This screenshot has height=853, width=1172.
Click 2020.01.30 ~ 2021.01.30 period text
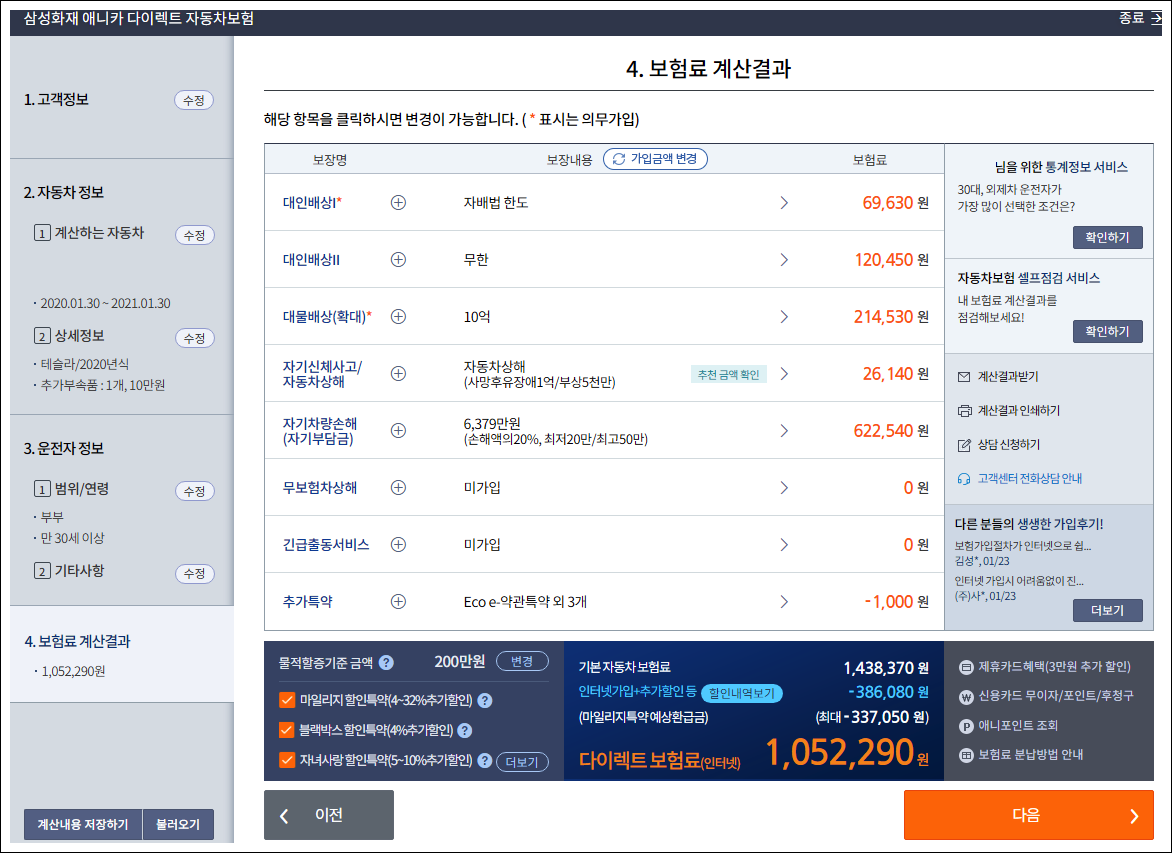pyautogui.click(x=105, y=304)
